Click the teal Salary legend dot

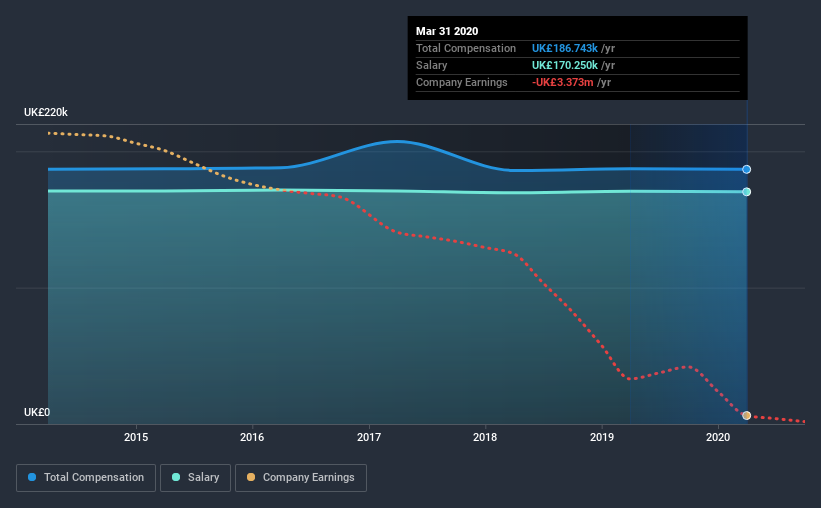coord(176,477)
